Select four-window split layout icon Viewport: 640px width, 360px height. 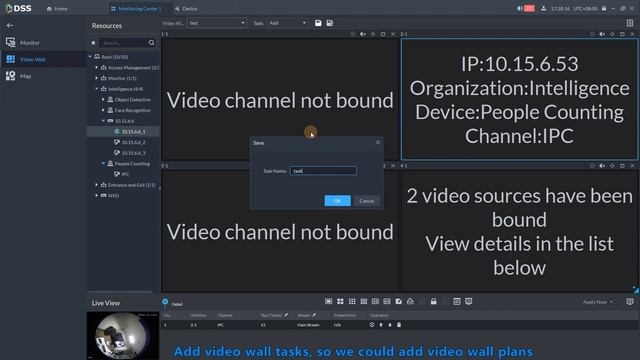[x=340, y=301]
